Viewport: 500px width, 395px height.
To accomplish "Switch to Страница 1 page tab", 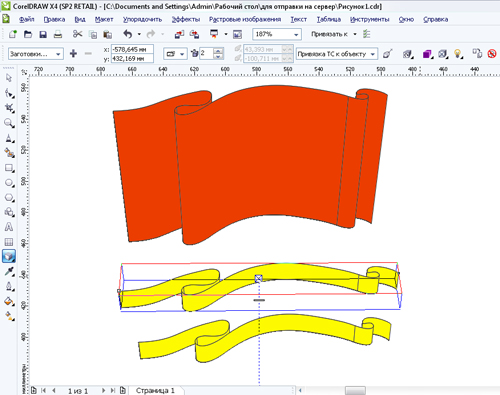I will [x=155, y=390].
